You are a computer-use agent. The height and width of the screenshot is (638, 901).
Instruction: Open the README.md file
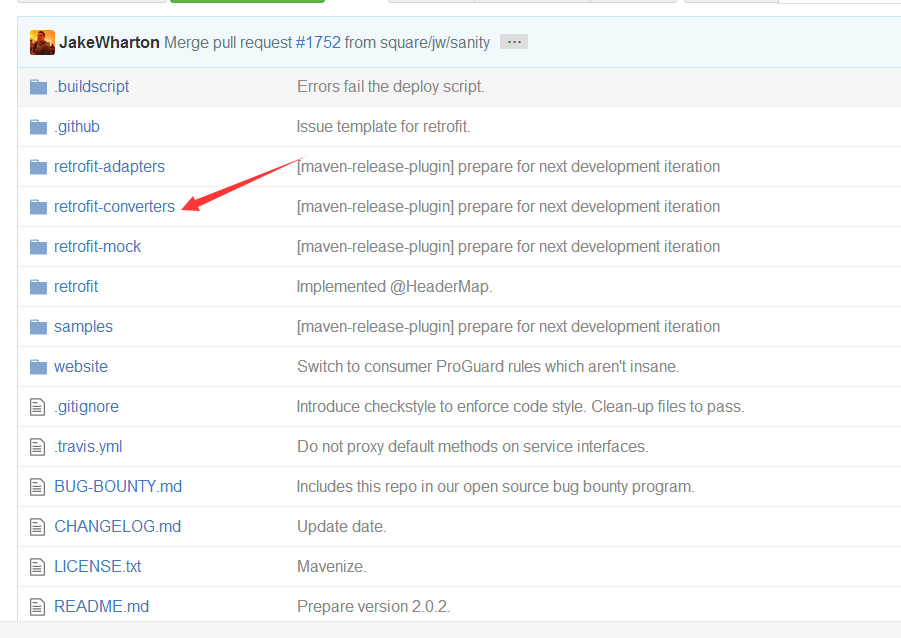(101, 606)
